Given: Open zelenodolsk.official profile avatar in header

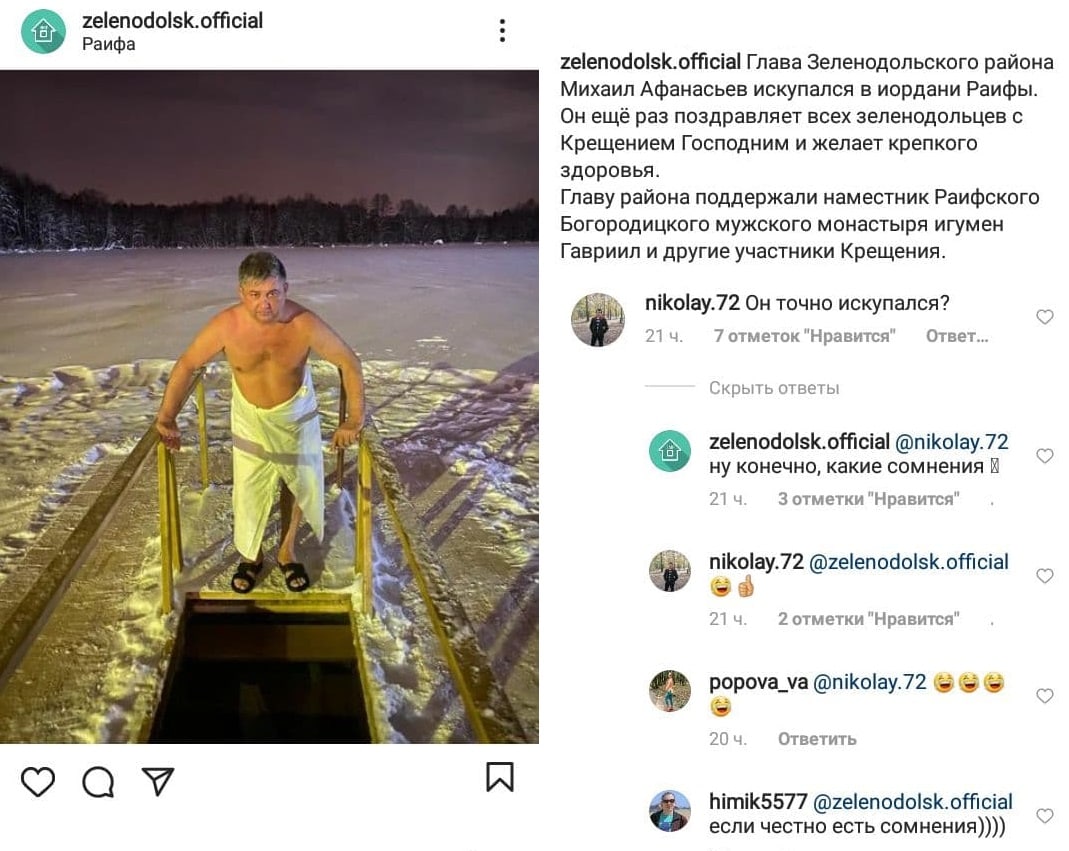Looking at the screenshot, I should coord(44,31).
